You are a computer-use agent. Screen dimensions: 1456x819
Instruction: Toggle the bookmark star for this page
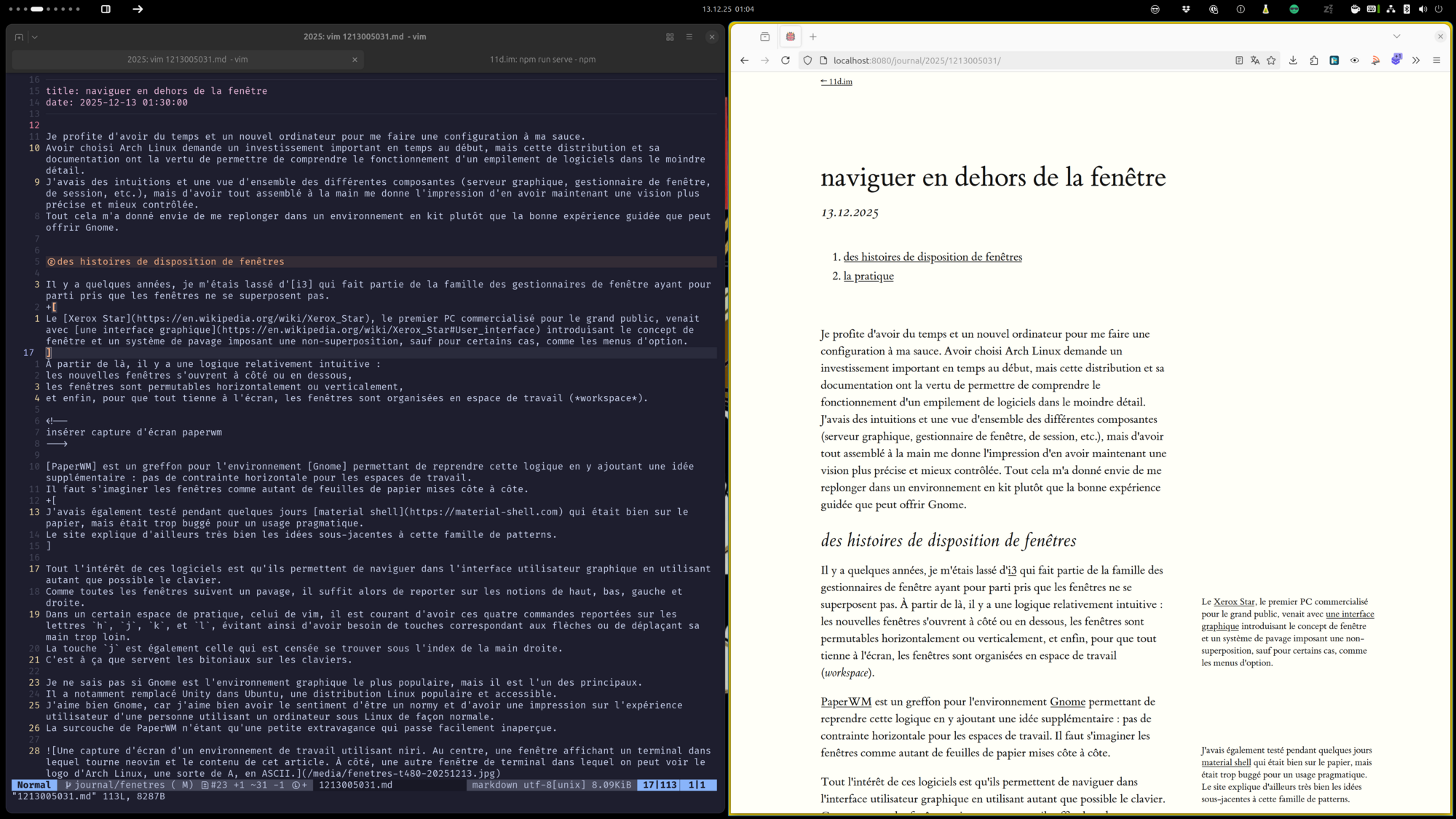(1272, 60)
